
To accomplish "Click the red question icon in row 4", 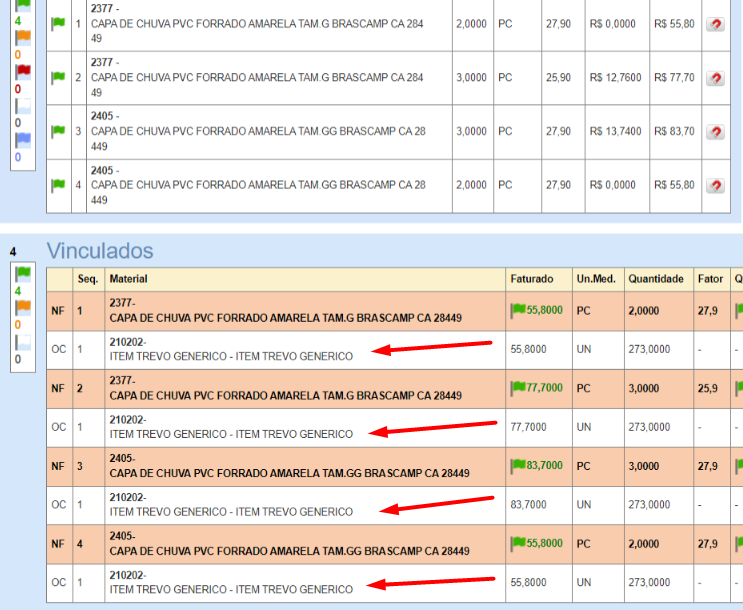I will click(x=715, y=186).
